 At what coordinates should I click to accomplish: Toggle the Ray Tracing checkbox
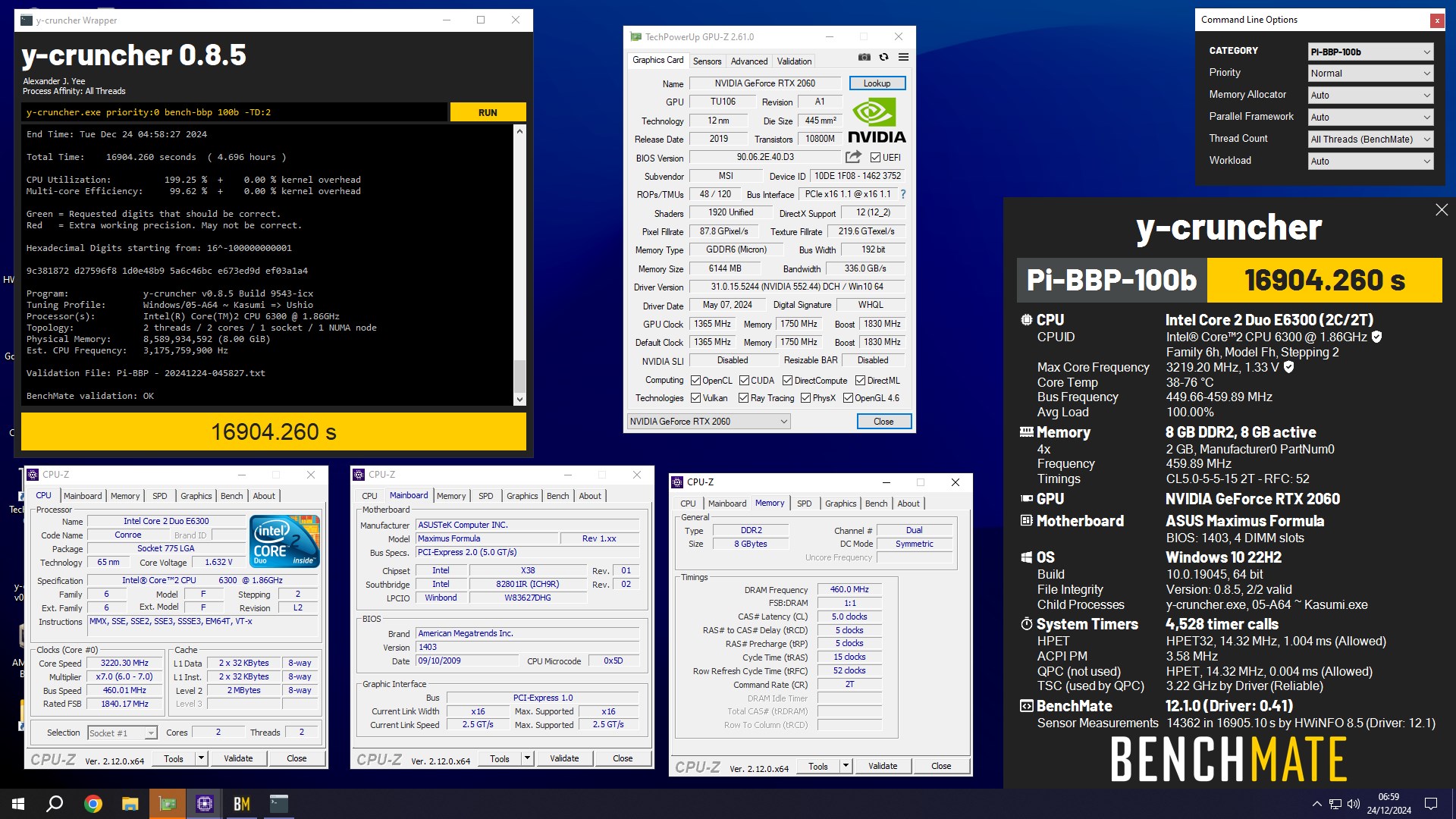pos(743,398)
